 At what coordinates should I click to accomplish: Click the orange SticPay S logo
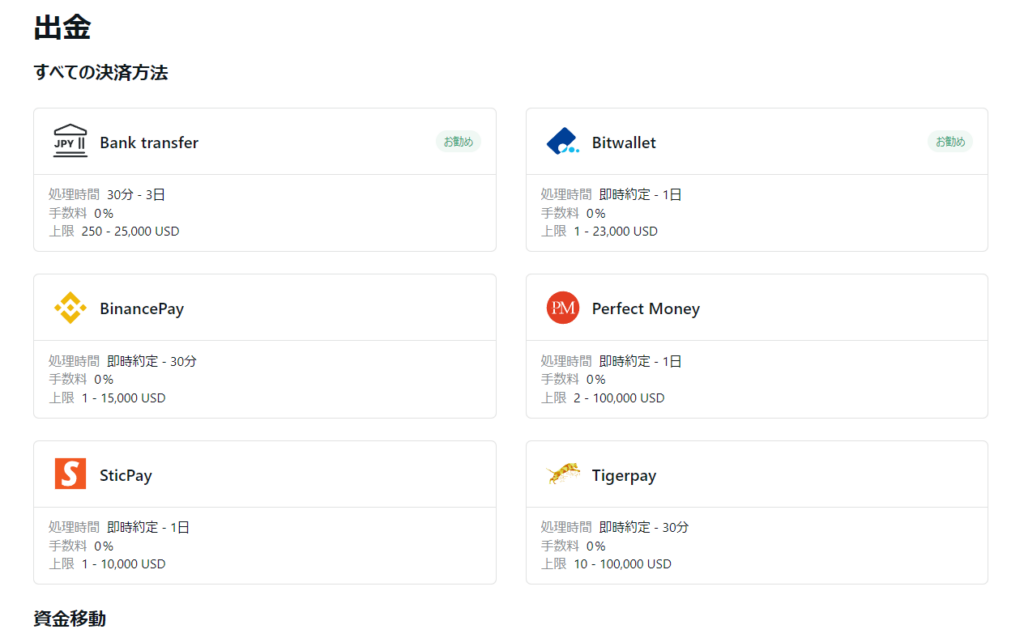(70, 474)
